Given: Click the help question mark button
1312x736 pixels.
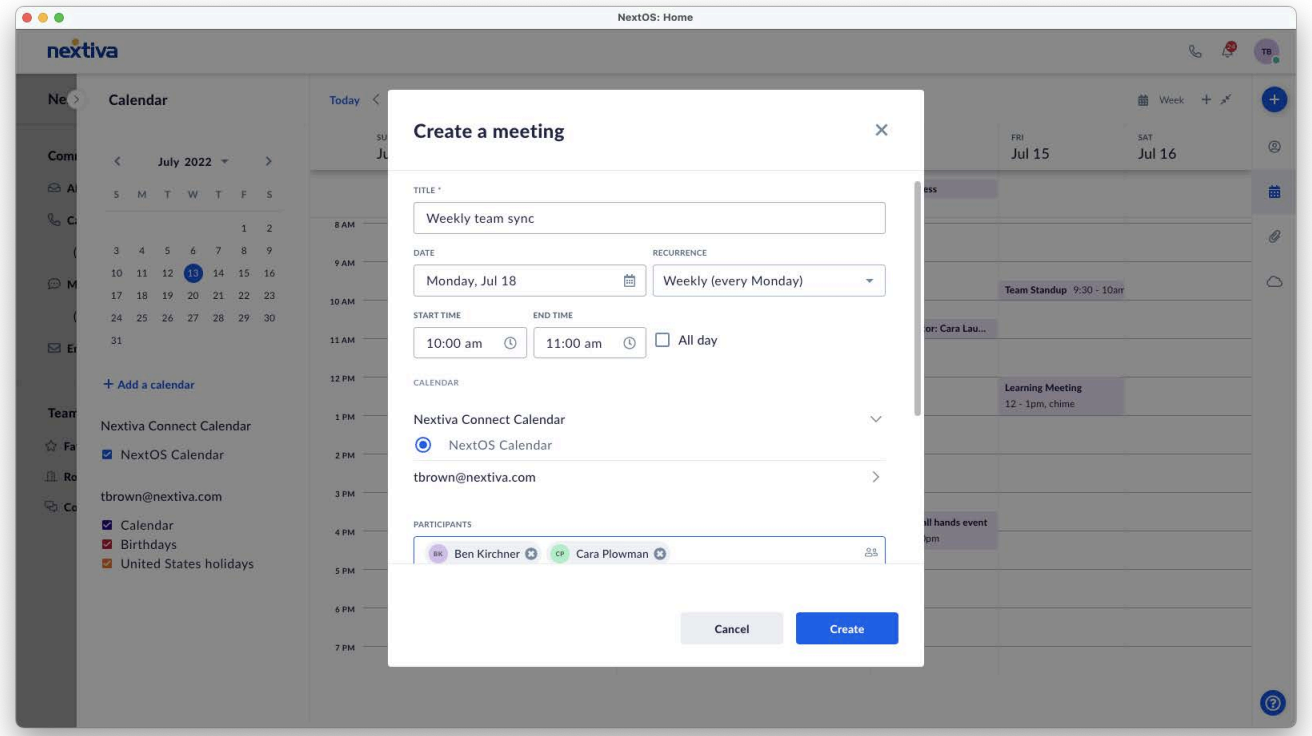Looking at the screenshot, I should [1273, 702].
